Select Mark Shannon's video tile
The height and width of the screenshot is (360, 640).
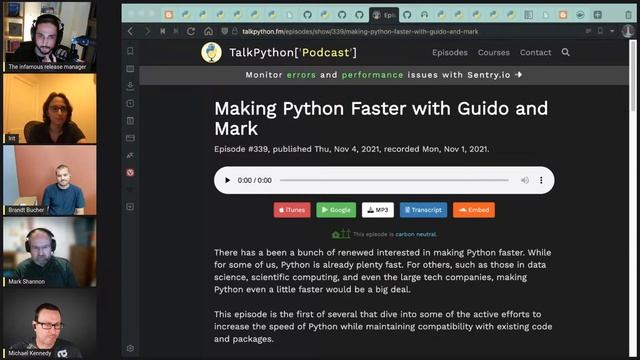[x=50, y=252]
